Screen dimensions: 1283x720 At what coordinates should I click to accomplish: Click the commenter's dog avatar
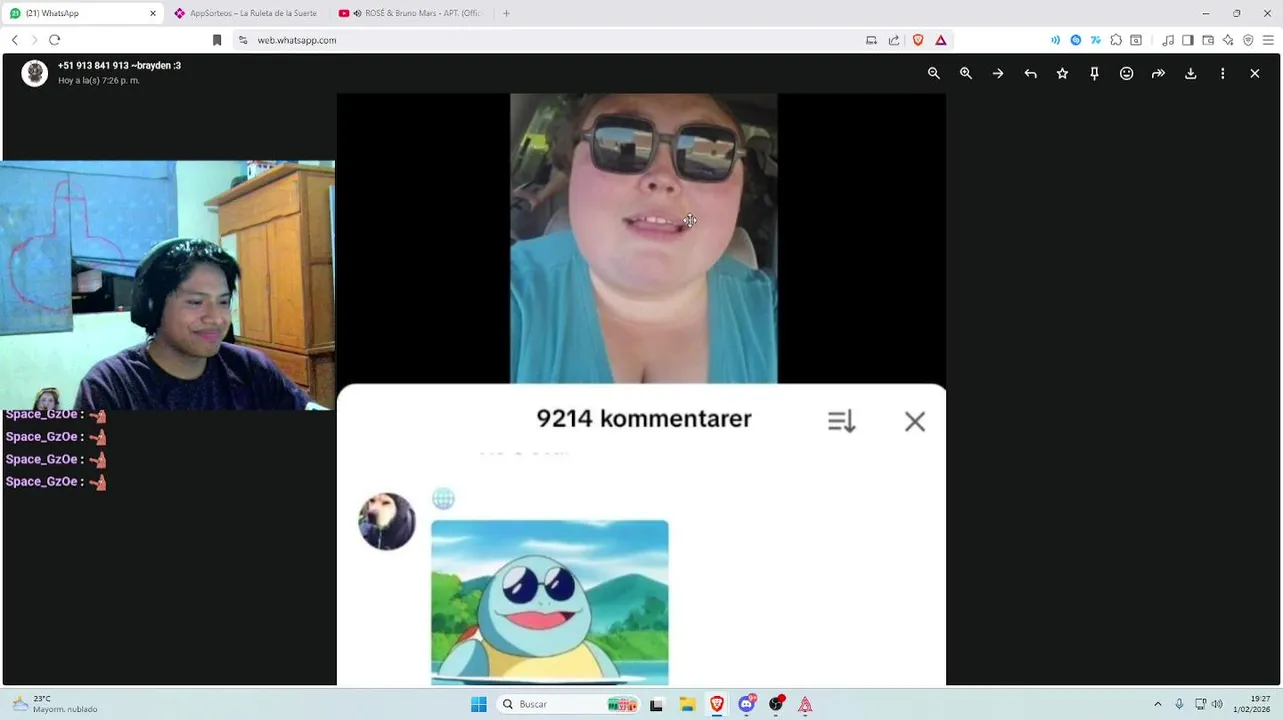[x=387, y=521]
